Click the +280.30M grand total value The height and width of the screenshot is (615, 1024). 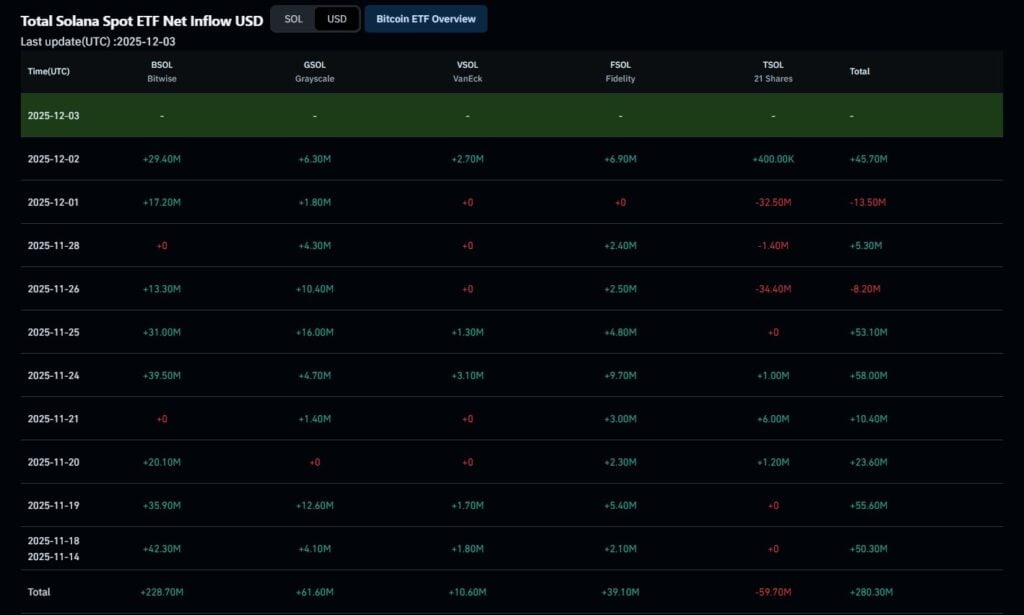868,592
